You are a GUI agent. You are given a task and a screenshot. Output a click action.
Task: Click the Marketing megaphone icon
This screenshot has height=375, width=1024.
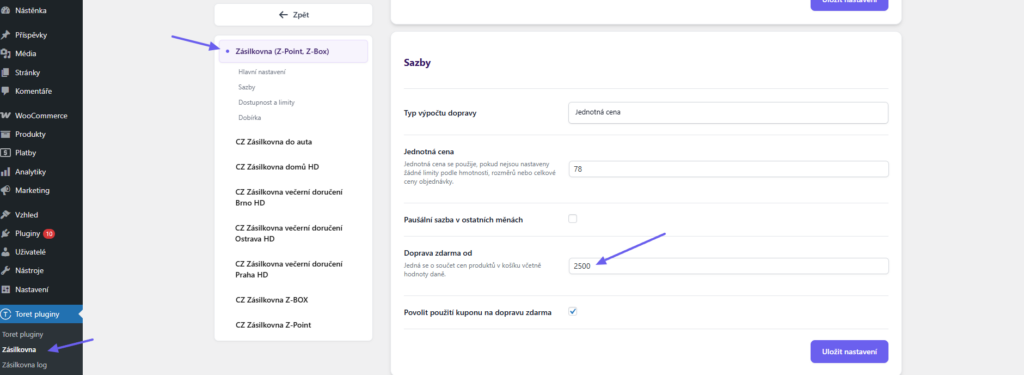click(6, 190)
